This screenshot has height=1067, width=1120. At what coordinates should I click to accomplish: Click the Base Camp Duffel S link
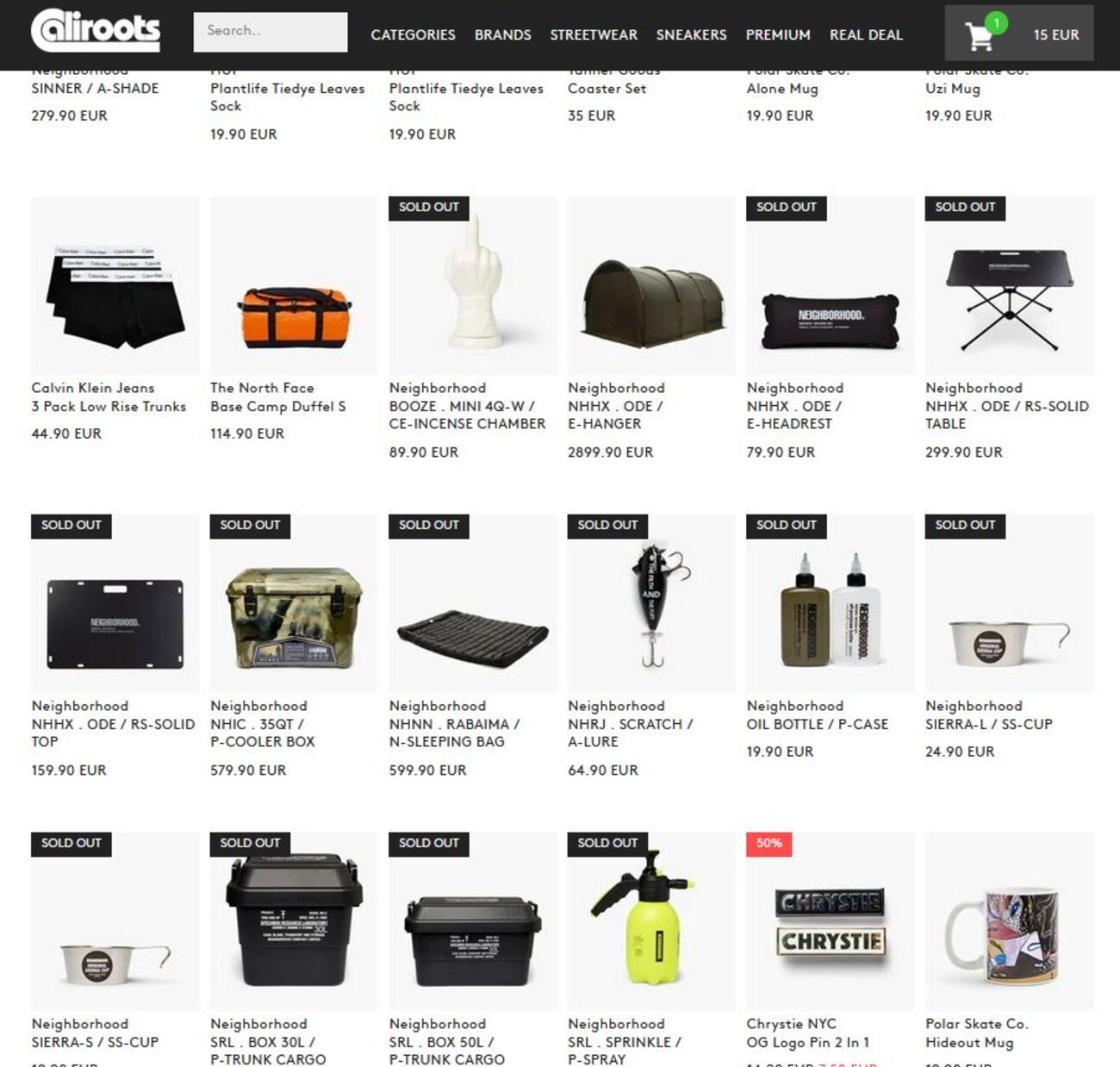click(x=277, y=406)
